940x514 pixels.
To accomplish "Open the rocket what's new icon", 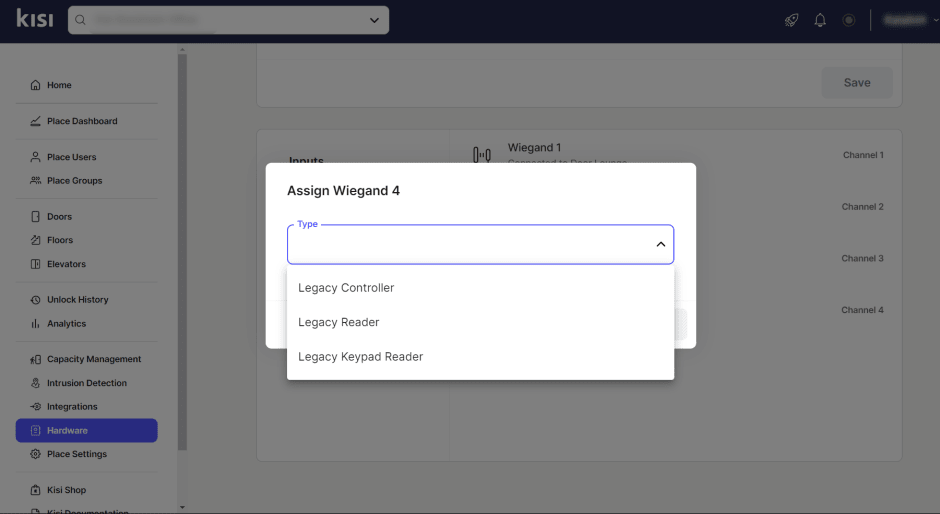I will coord(791,20).
